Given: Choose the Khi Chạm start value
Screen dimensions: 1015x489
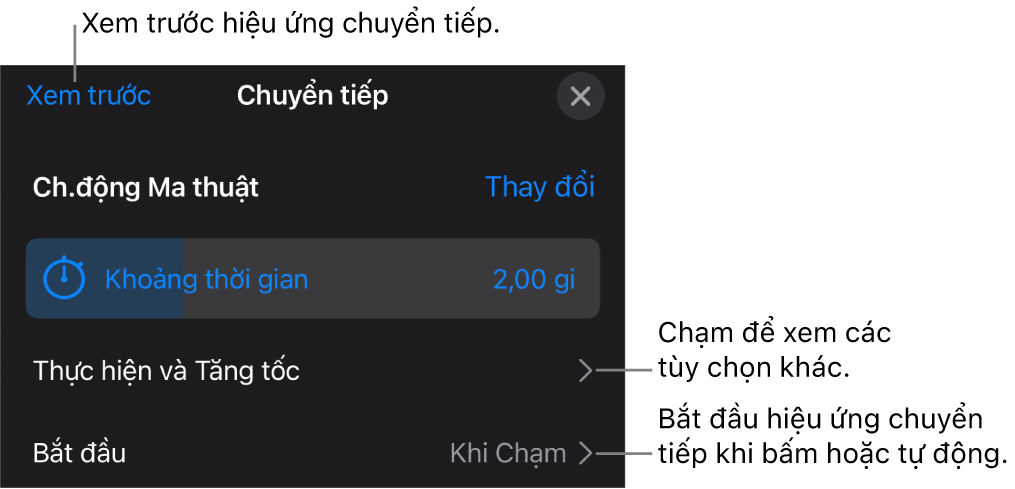Looking at the screenshot, I should click(x=508, y=453).
